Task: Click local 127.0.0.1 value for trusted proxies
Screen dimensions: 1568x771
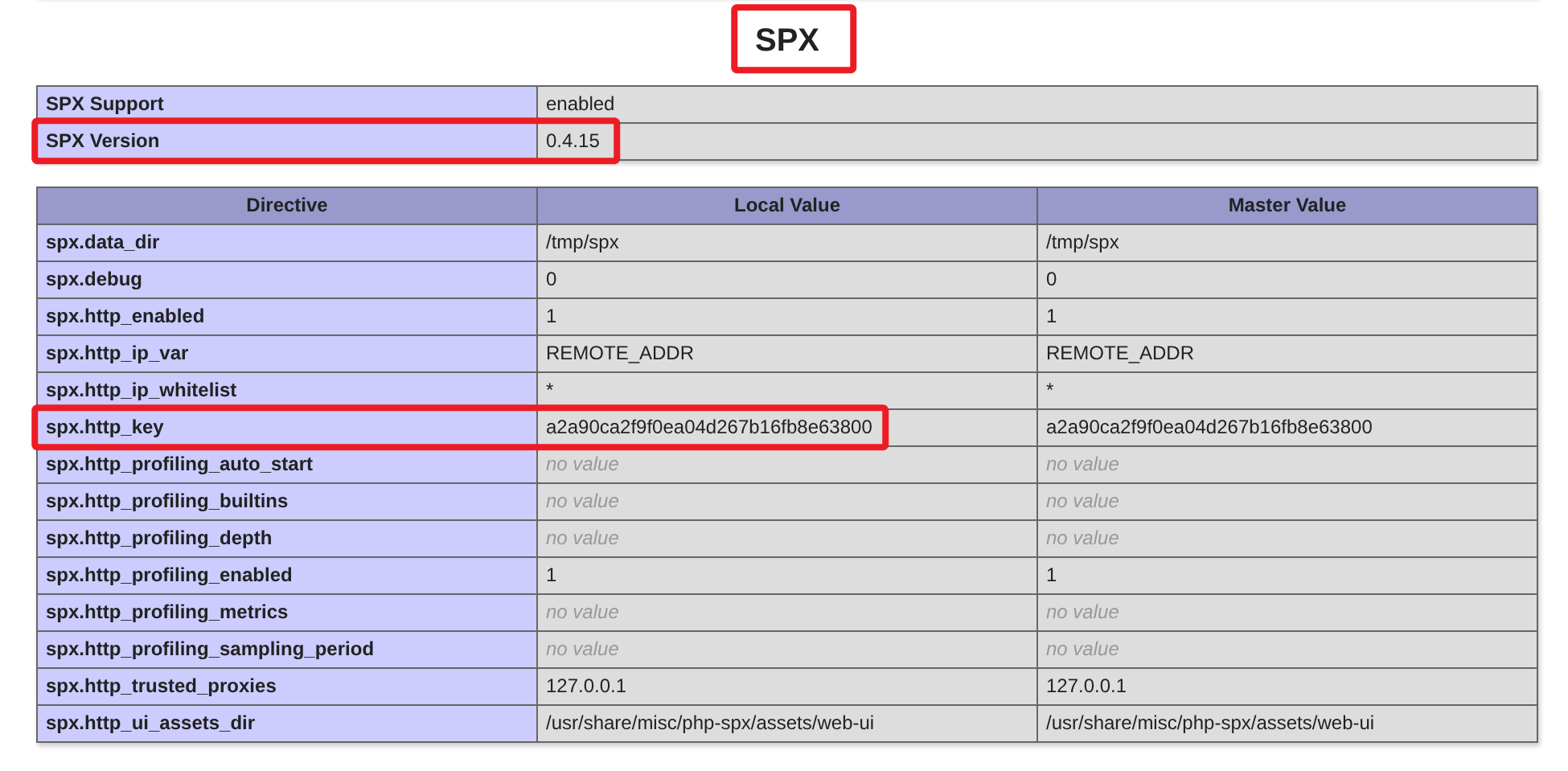Action: coord(585,686)
